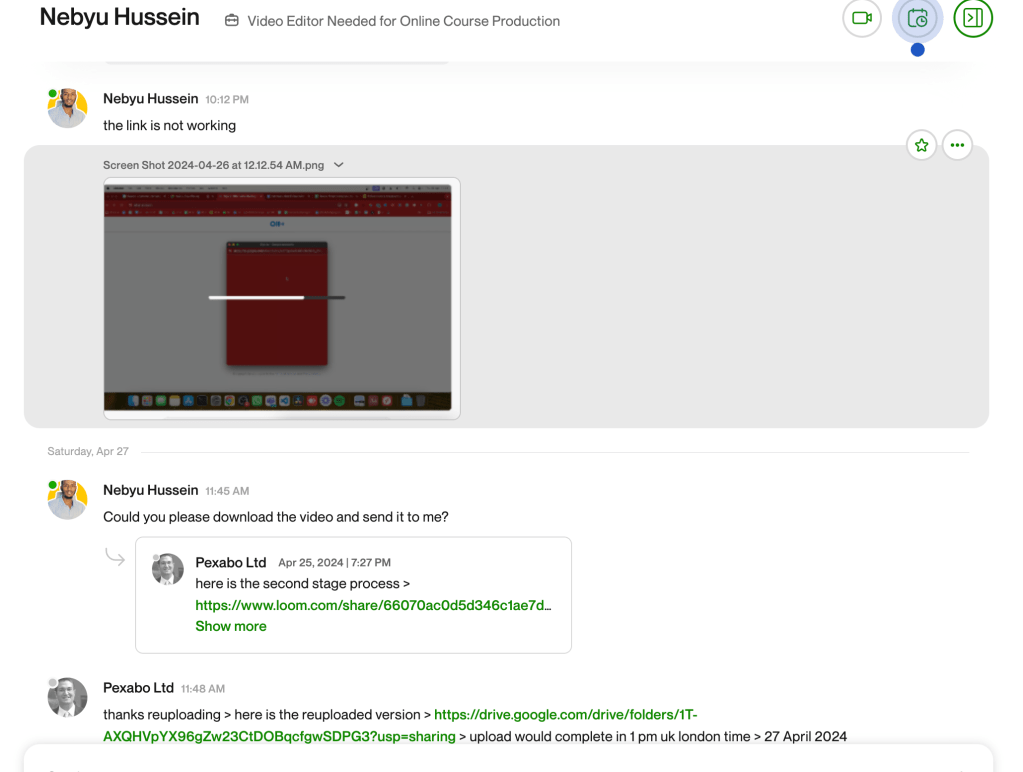Click Pexabo Ltd name at 11:48 AM
This screenshot has height=772, width=1023.
138,688
